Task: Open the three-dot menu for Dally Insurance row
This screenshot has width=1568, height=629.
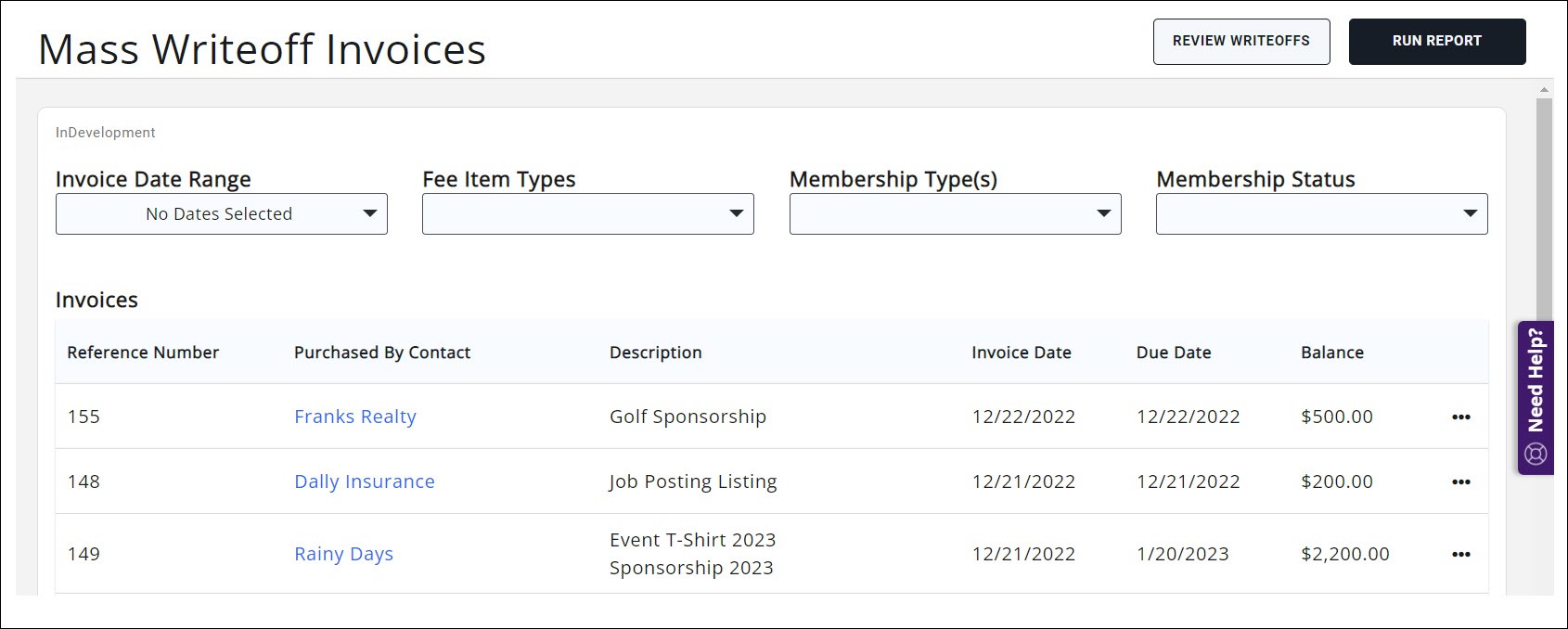Action: pyautogui.click(x=1460, y=482)
